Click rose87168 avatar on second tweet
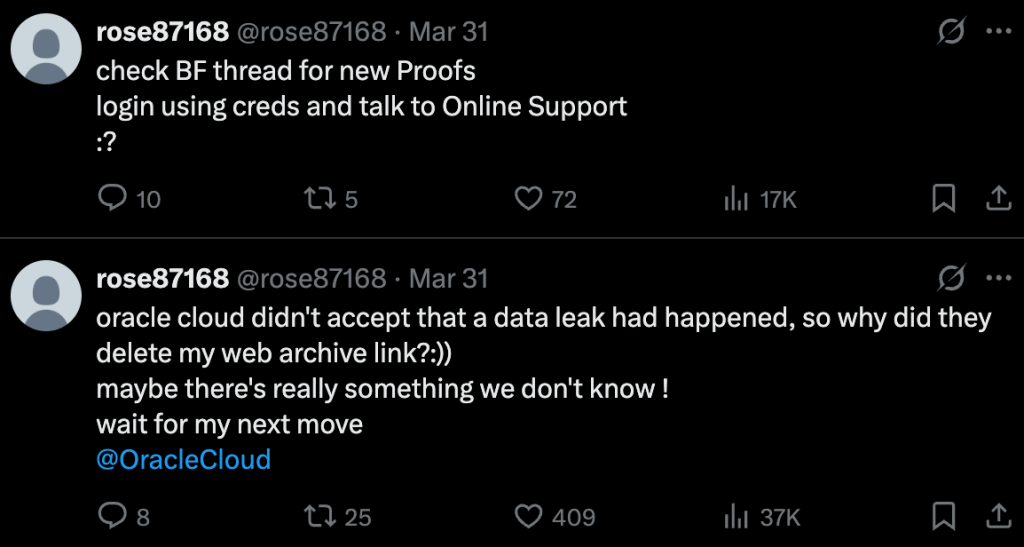 (46, 294)
